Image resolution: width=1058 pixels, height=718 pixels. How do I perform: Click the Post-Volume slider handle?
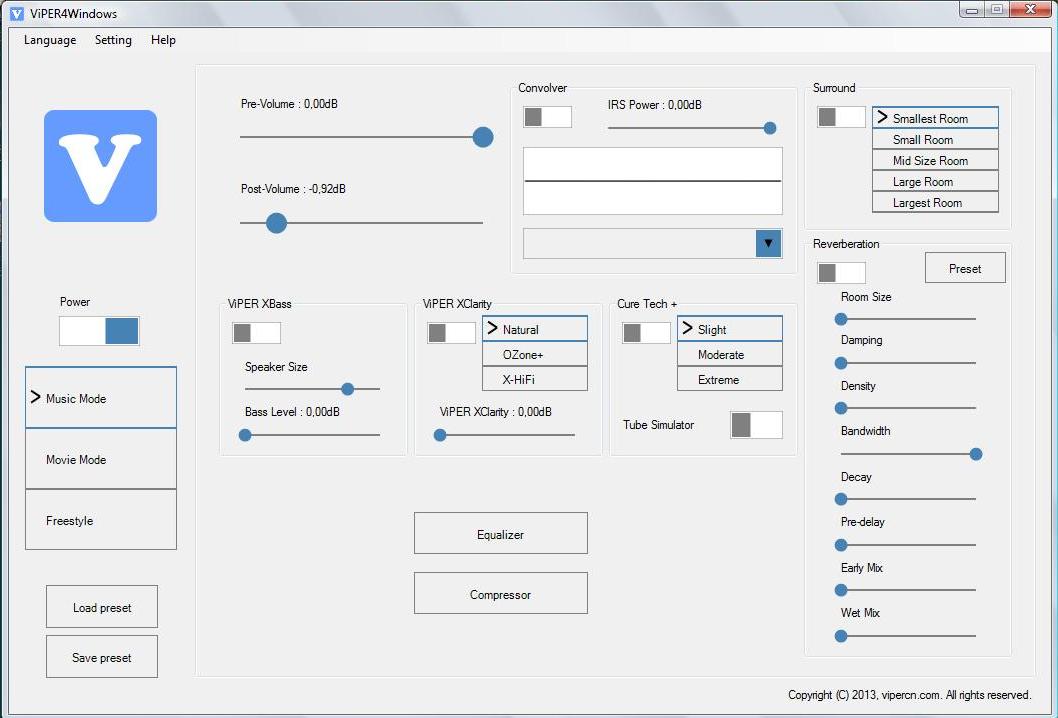pyautogui.click(x=277, y=223)
